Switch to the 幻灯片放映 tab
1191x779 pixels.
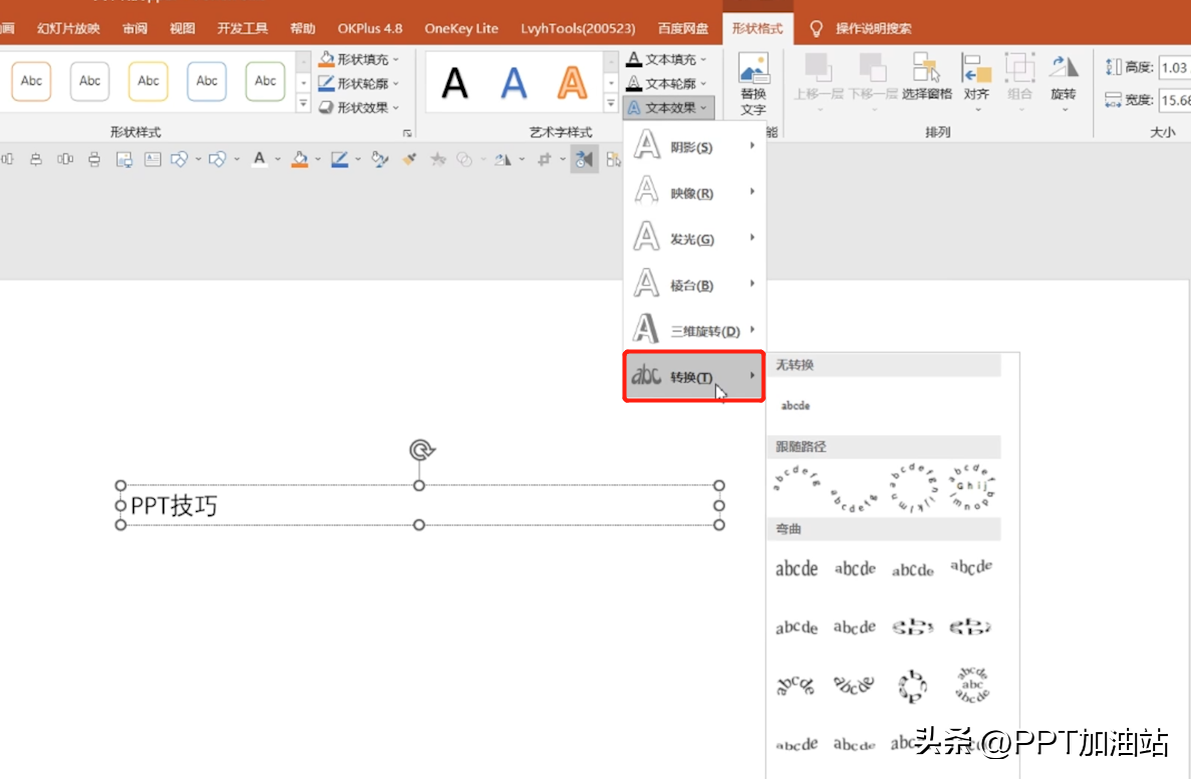[x=68, y=28]
